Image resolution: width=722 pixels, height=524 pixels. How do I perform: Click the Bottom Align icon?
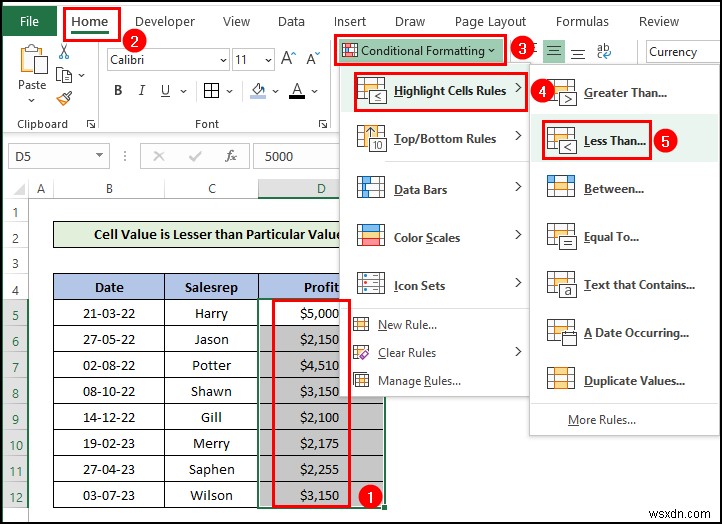click(578, 54)
